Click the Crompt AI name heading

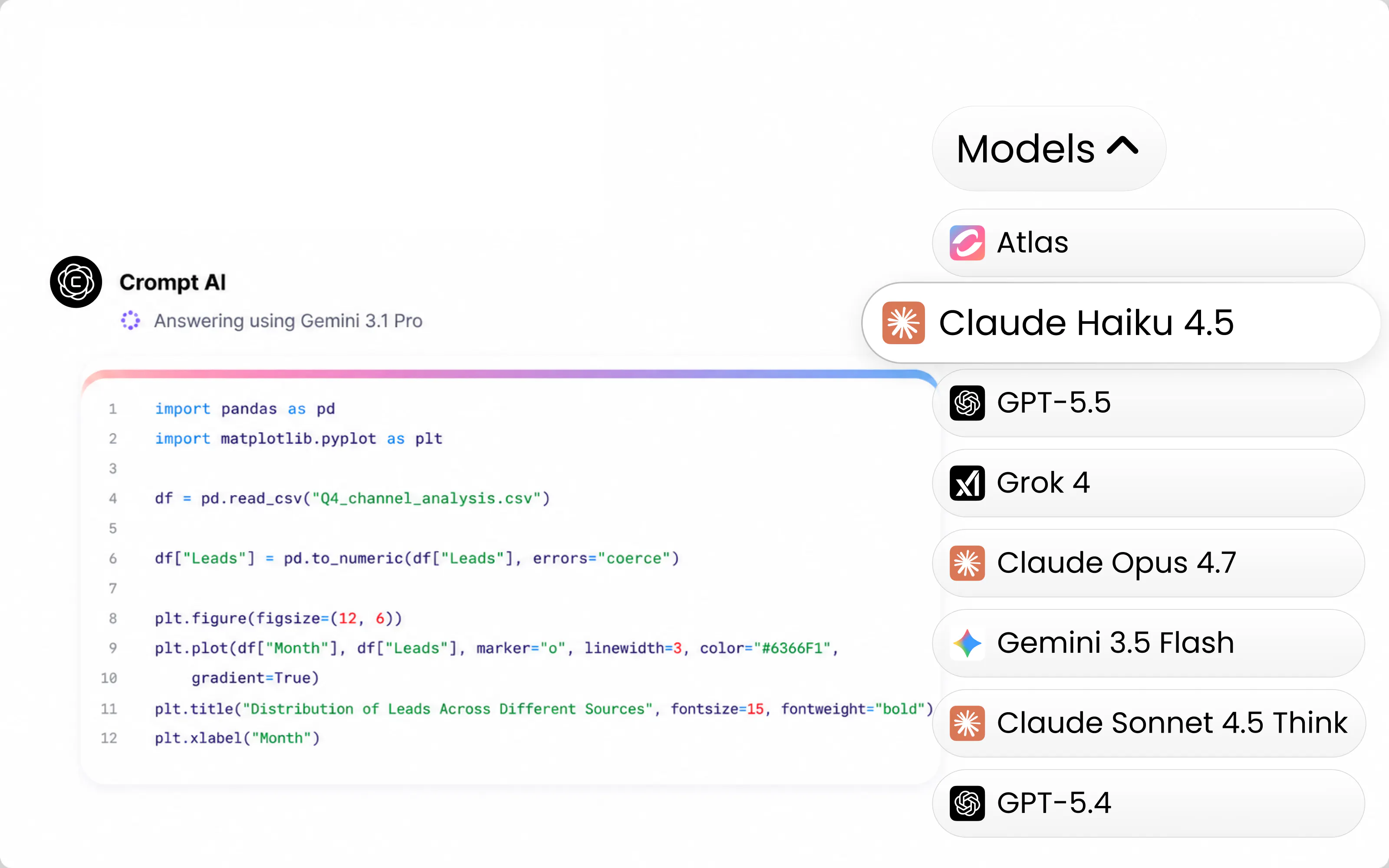point(172,283)
